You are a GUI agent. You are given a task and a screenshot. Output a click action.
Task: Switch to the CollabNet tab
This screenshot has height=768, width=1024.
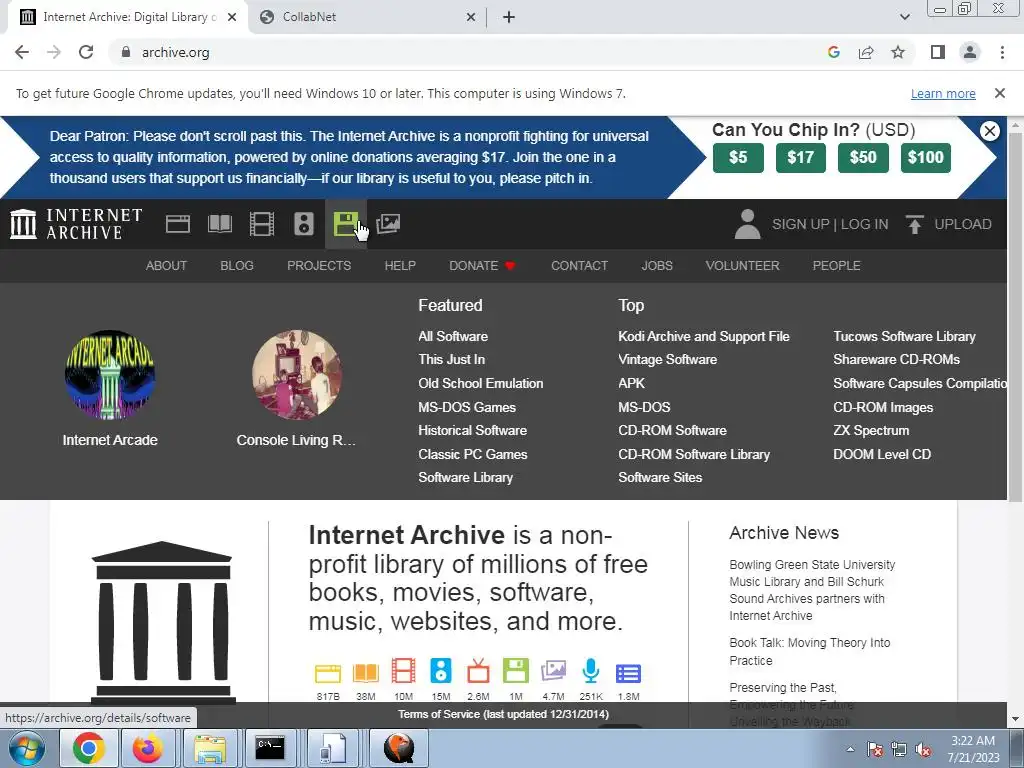point(367,17)
